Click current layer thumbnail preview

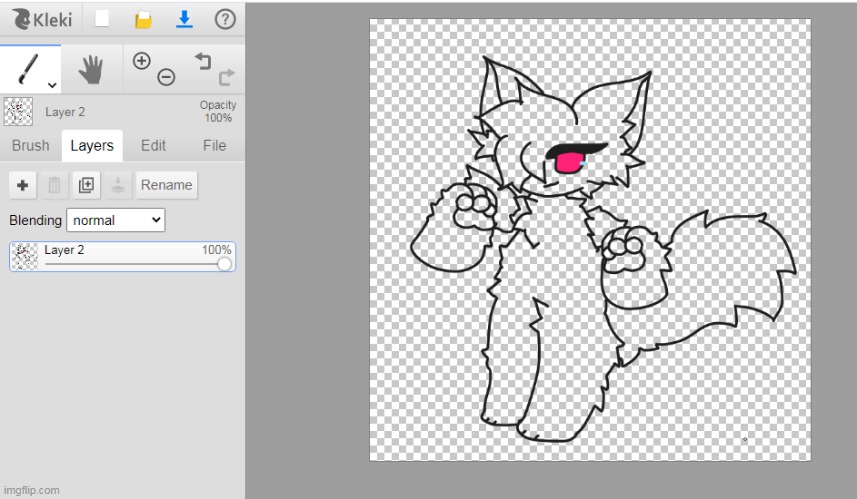(18, 111)
